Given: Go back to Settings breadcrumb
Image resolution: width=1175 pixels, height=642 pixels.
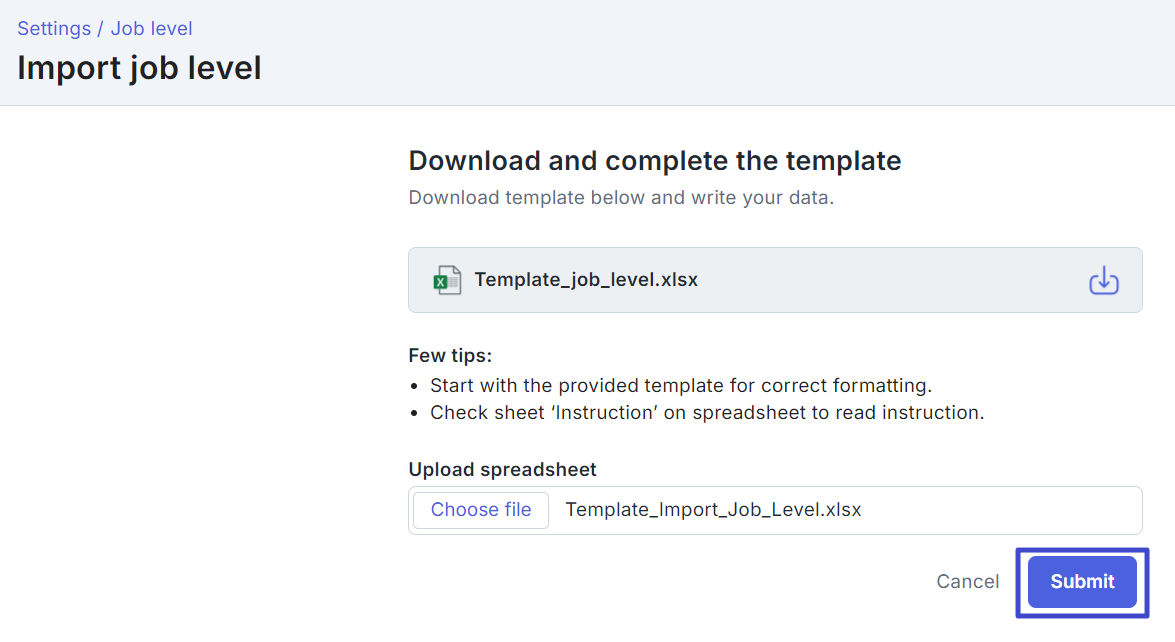Looking at the screenshot, I should [x=54, y=28].
